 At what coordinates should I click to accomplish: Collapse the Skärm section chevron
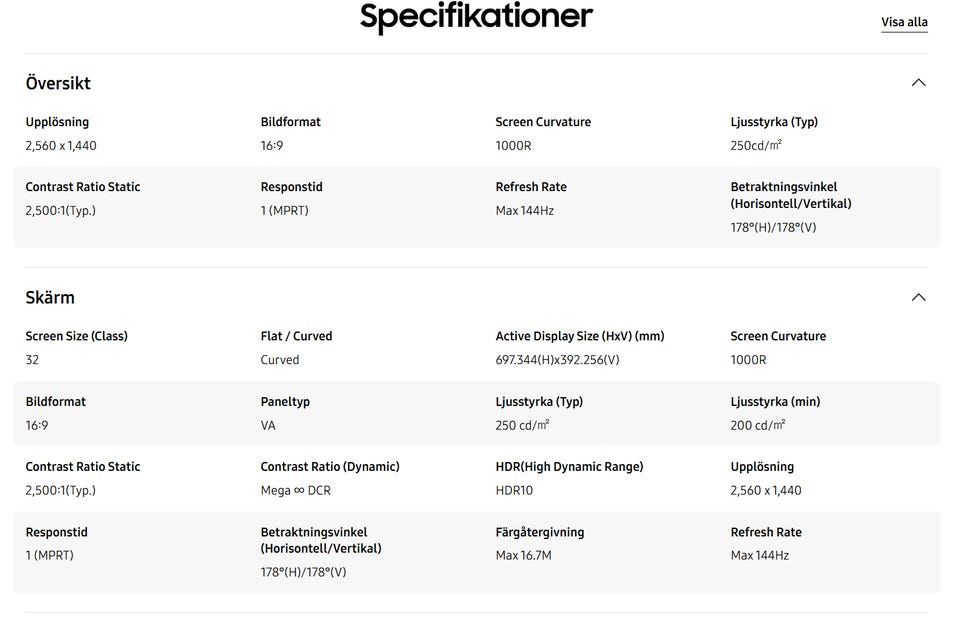[918, 297]
